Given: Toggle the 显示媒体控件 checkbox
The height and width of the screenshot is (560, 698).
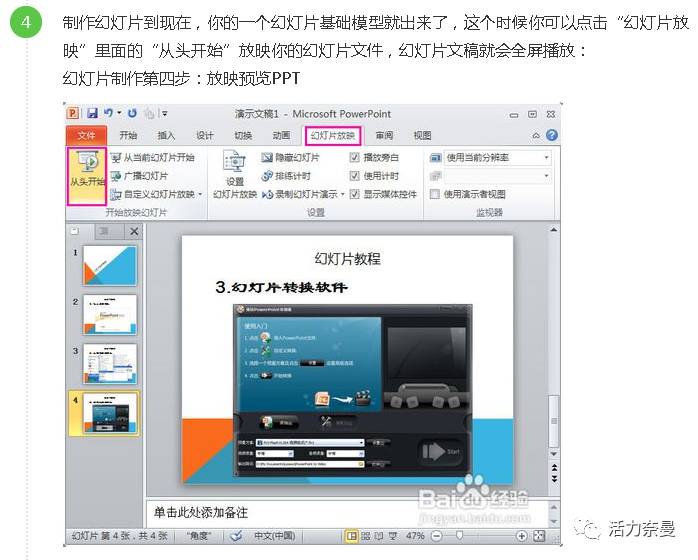Looking at the screenshot, I should (x=355, y=194).
